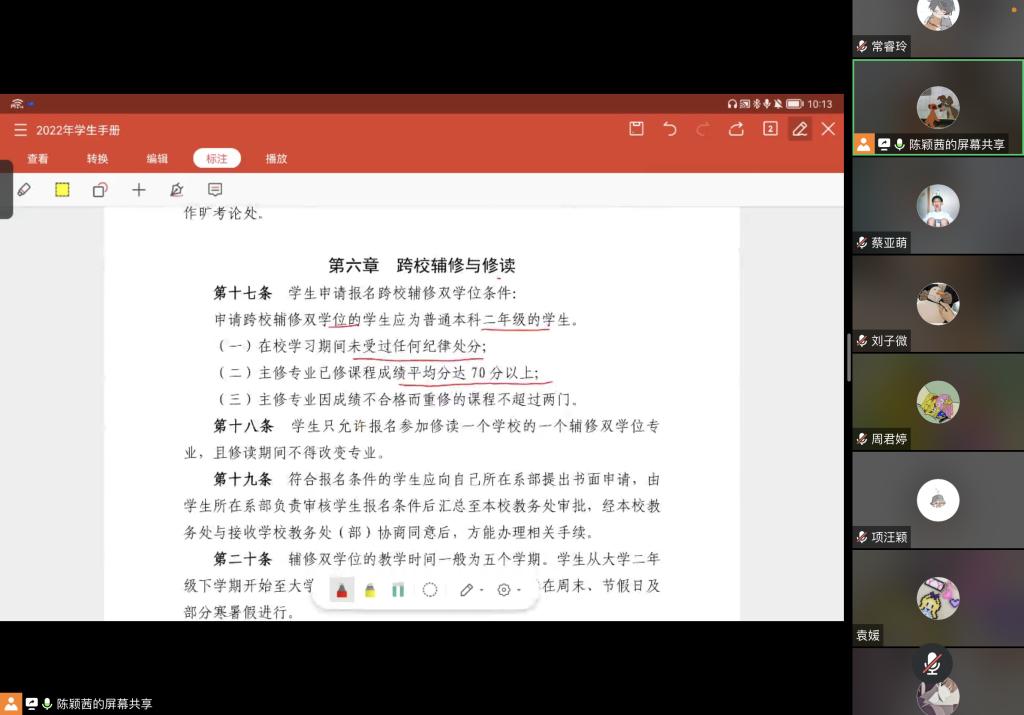Select participant 袁媛 tile
This screenshot has height=715, width=1024.
[938, 597]
